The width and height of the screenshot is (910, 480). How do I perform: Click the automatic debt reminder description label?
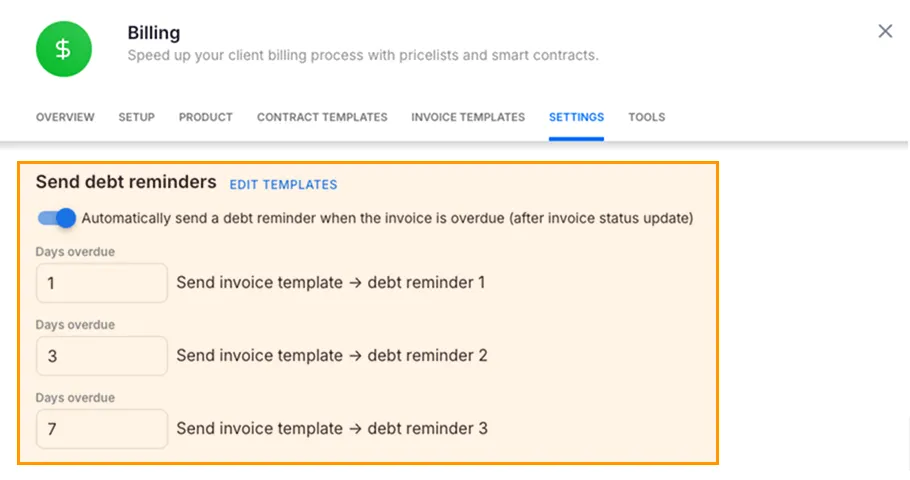[387, 218]
